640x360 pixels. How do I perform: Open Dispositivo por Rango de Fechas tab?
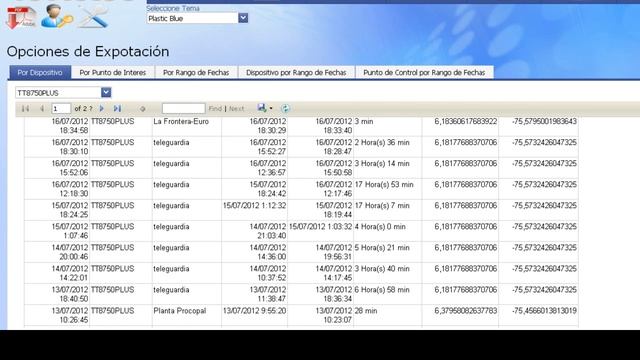point(296,72)
